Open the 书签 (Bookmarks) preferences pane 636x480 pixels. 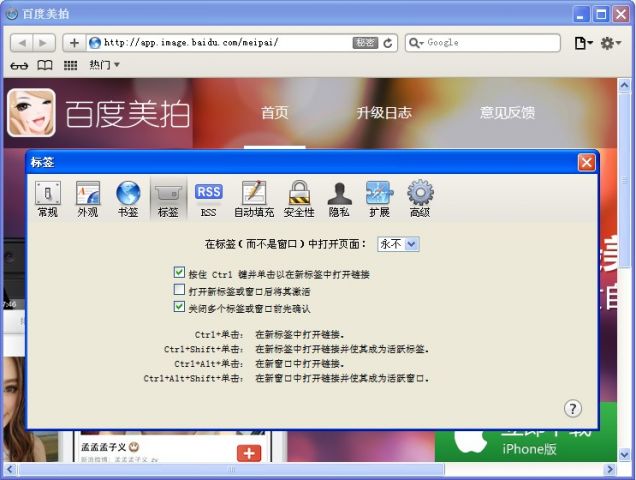tap(128, 199)
